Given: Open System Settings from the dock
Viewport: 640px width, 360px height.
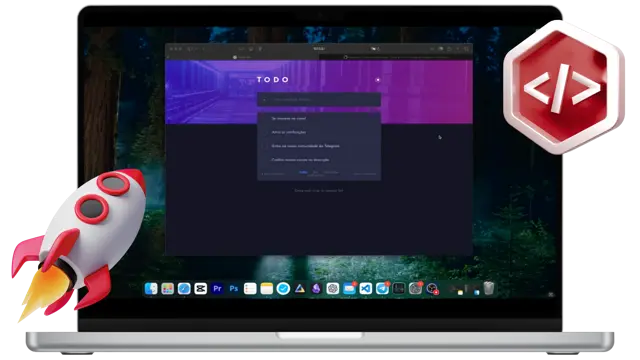Looking at the screenshot, I should (415, 289).
